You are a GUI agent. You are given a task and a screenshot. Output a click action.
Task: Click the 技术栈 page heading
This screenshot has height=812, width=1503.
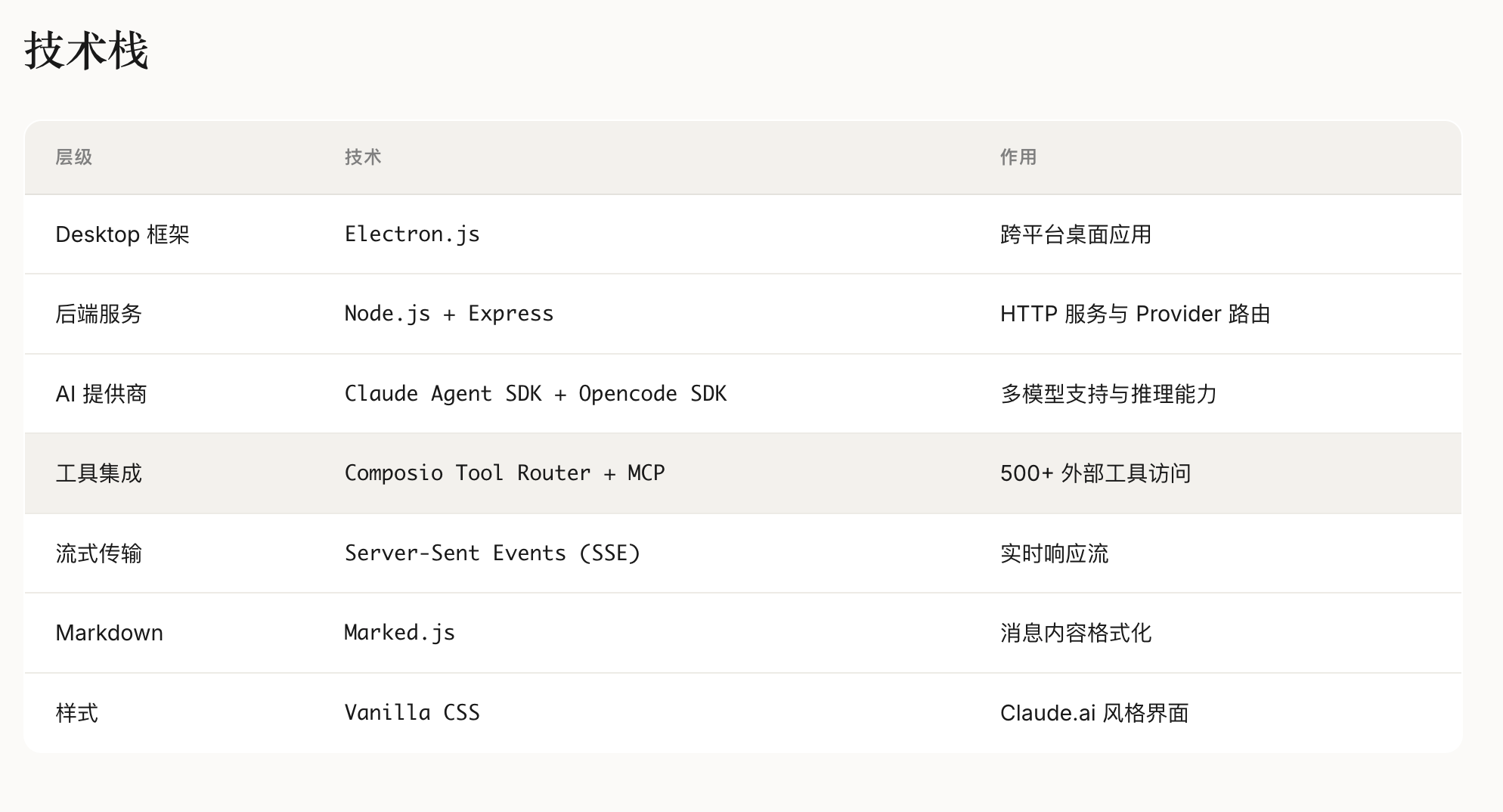(86, 51)
